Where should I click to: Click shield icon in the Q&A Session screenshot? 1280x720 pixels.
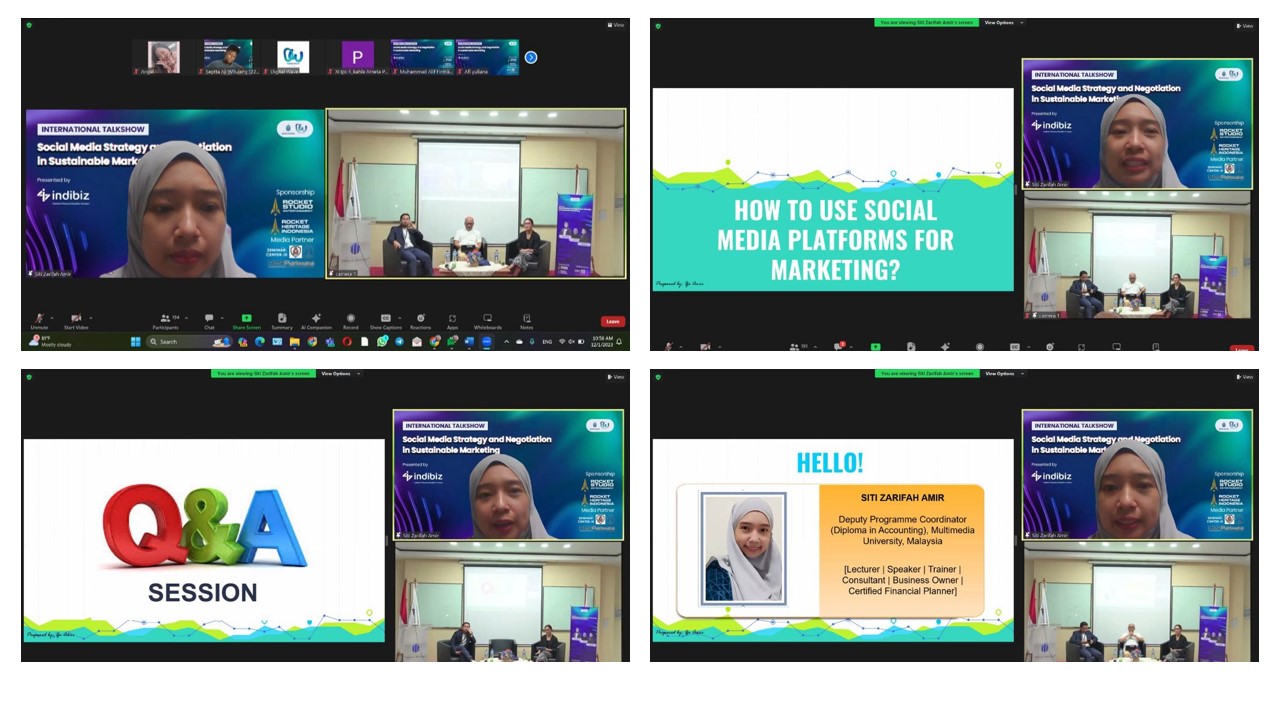pos(28,377)
